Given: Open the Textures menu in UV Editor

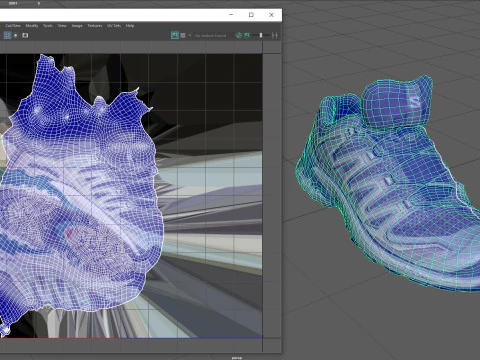Looking at the screenshot, I should point(95,26).
